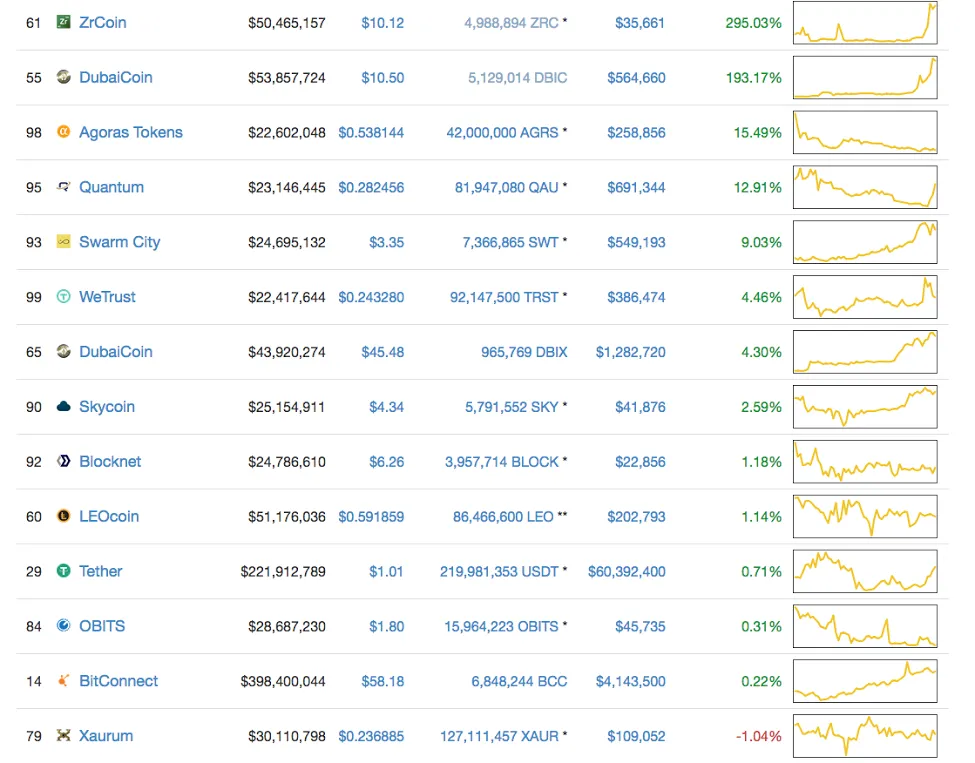Viewport: 975px width, 763px height.
Task: Click the $691,344 Quantum volume link
Action: (x=636, y=187)
